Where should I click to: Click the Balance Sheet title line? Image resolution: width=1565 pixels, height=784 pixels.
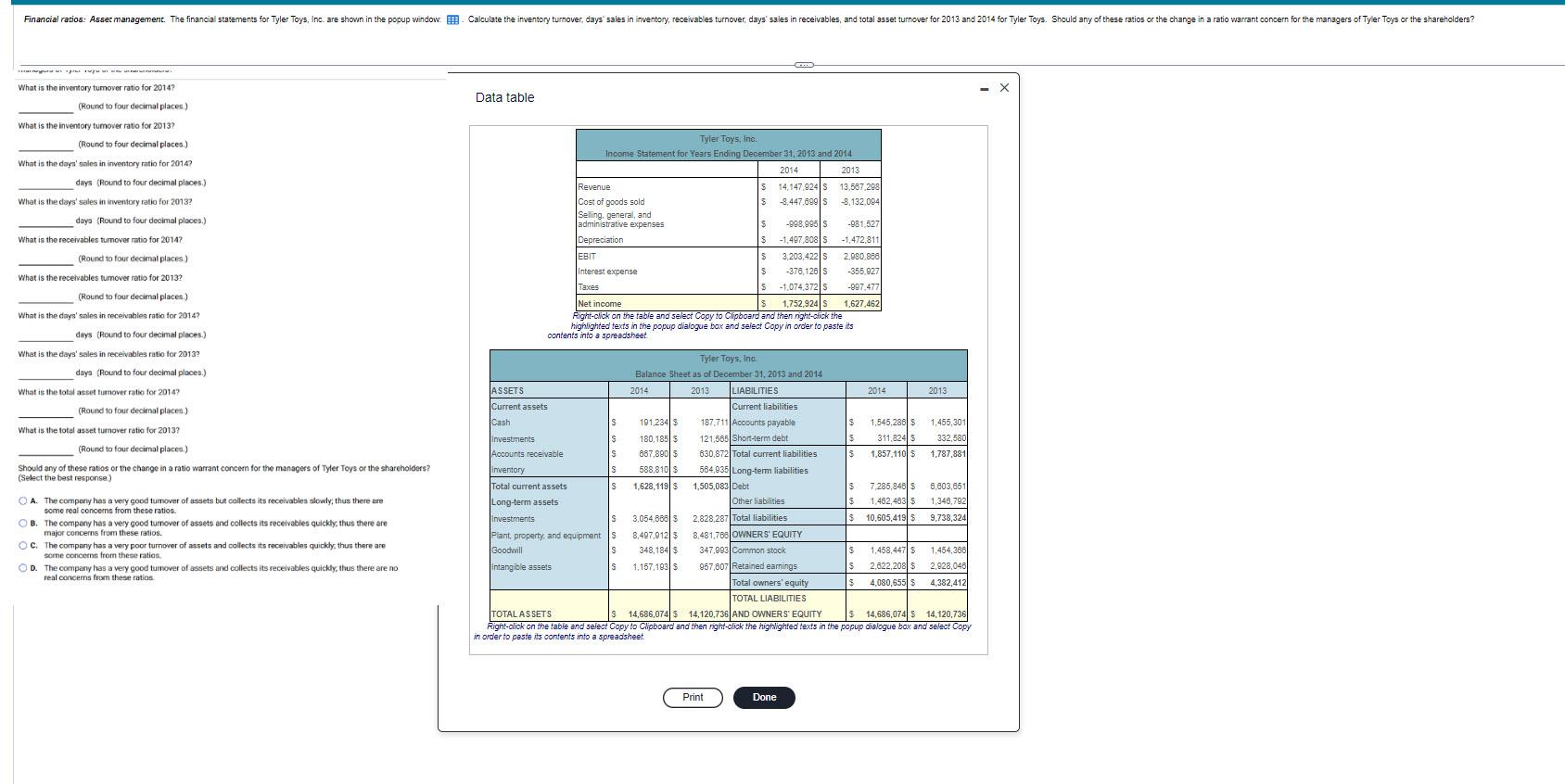(x=729, y=374)
